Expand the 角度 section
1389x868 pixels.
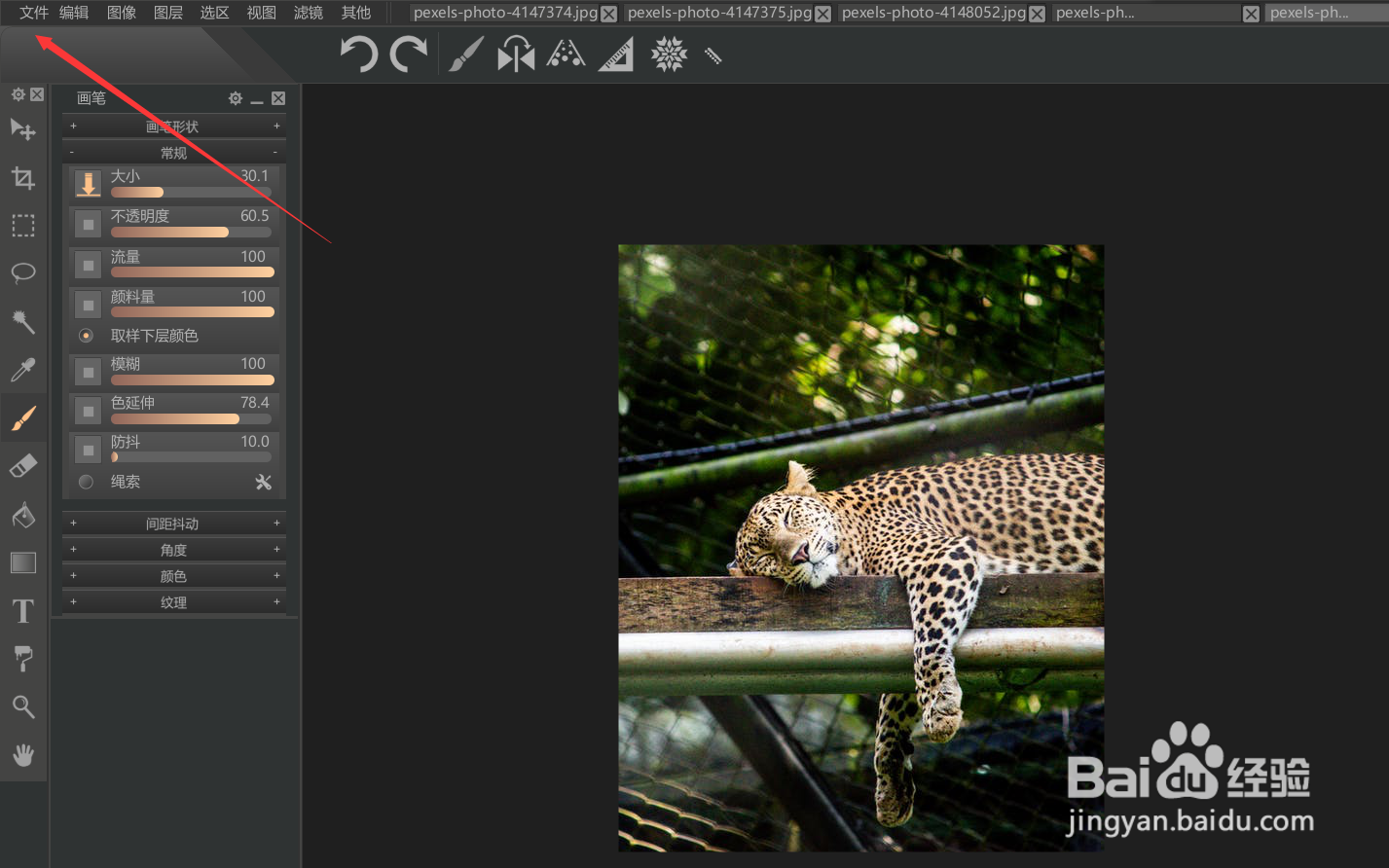(x=173, y=550)
